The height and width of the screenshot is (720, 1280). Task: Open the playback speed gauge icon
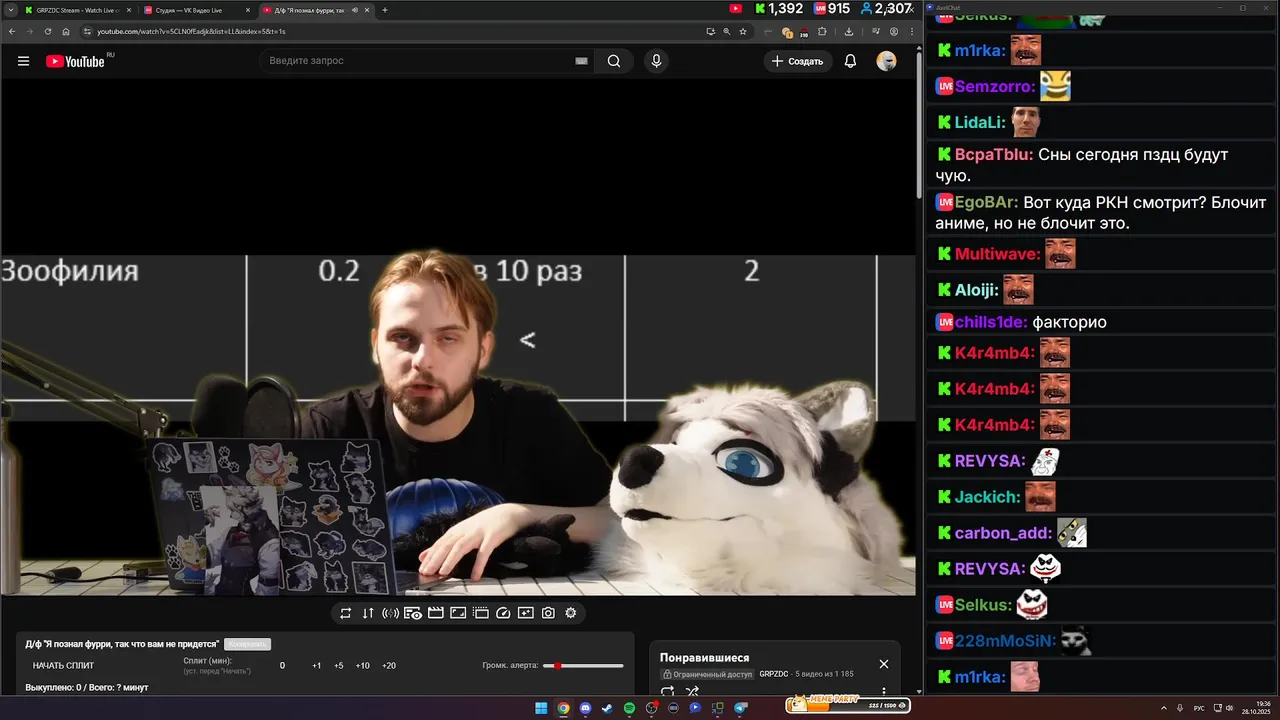(503, 613)
